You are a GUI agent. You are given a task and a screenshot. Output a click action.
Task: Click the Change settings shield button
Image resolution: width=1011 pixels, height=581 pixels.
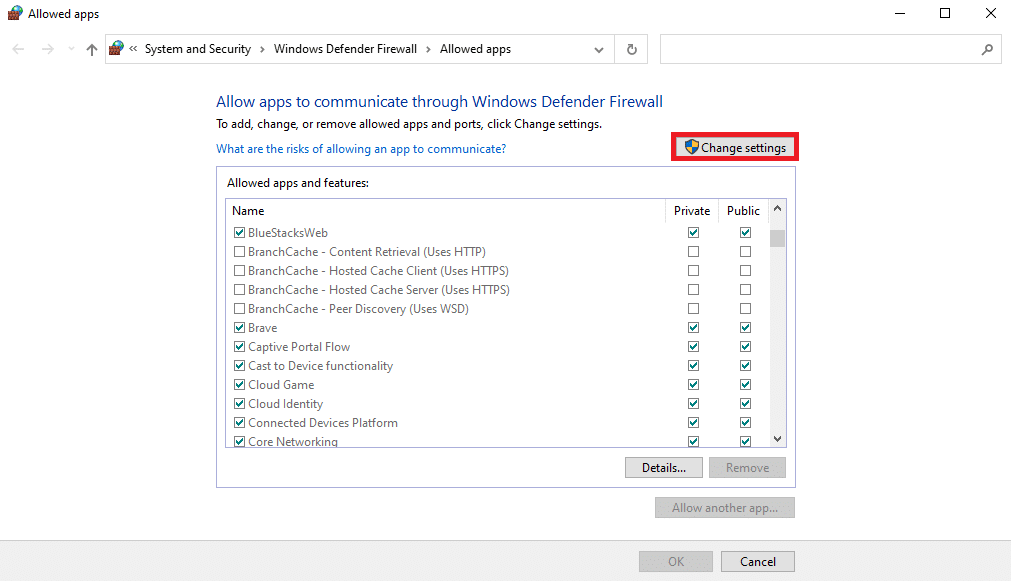tap(735, 148)
